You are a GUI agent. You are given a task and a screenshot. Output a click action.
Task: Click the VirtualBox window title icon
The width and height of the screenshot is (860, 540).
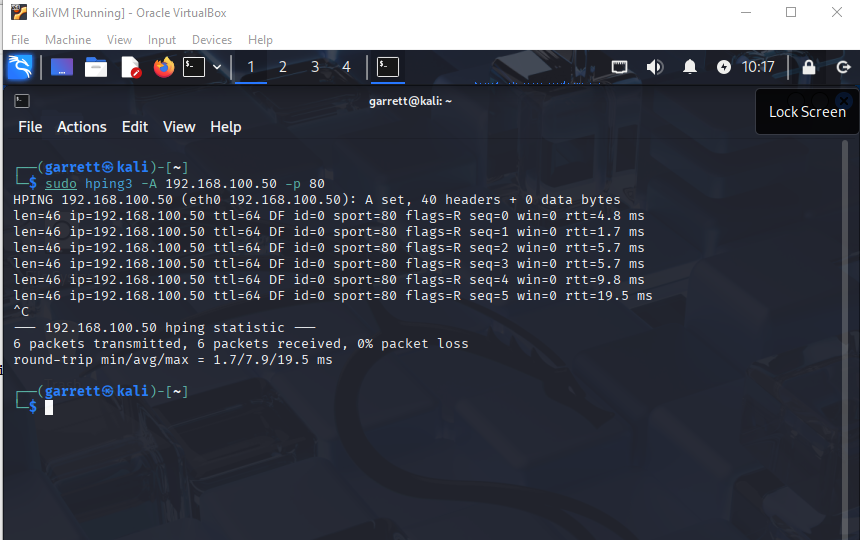pyautogui.click(x=19, y=12)
